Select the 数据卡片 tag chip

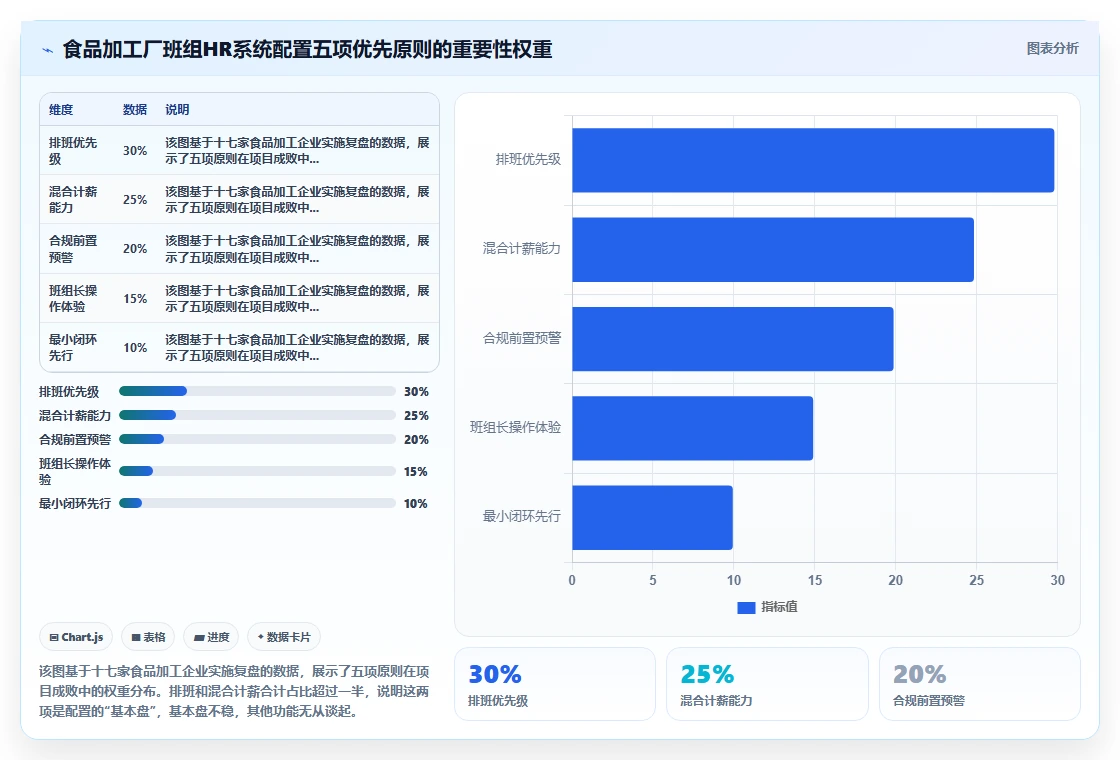(284, 637)
